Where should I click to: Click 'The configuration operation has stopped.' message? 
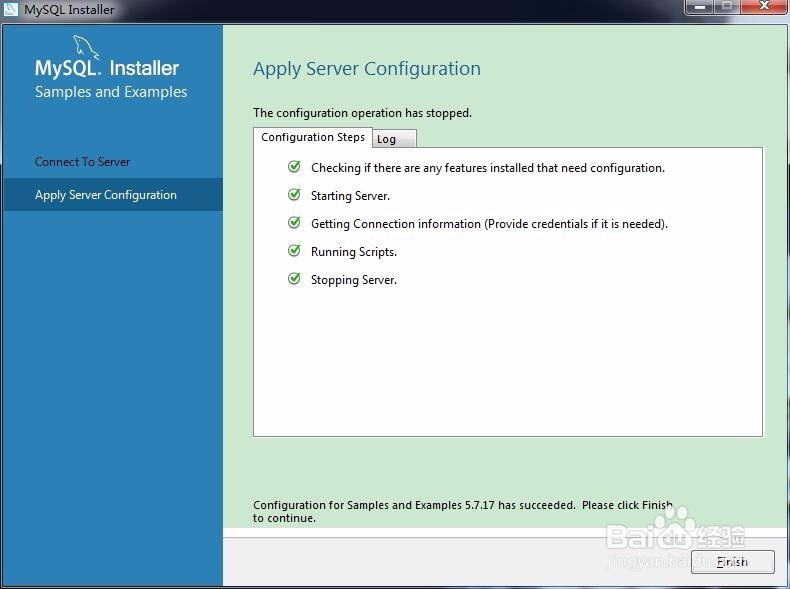pos(362,113)
